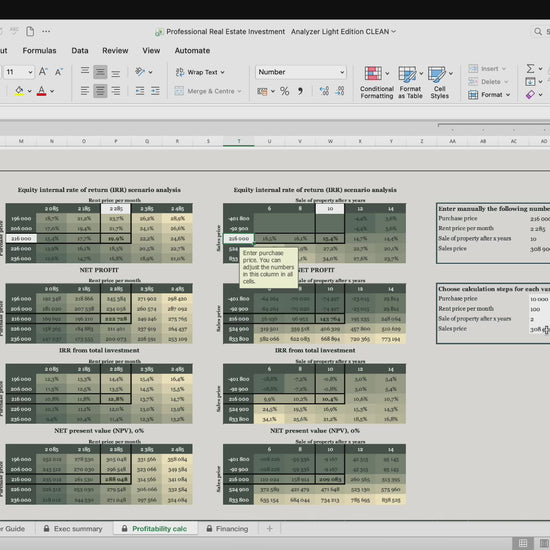Click the text orientation icon
Screen dimensions: 550x550
(140, 72)
